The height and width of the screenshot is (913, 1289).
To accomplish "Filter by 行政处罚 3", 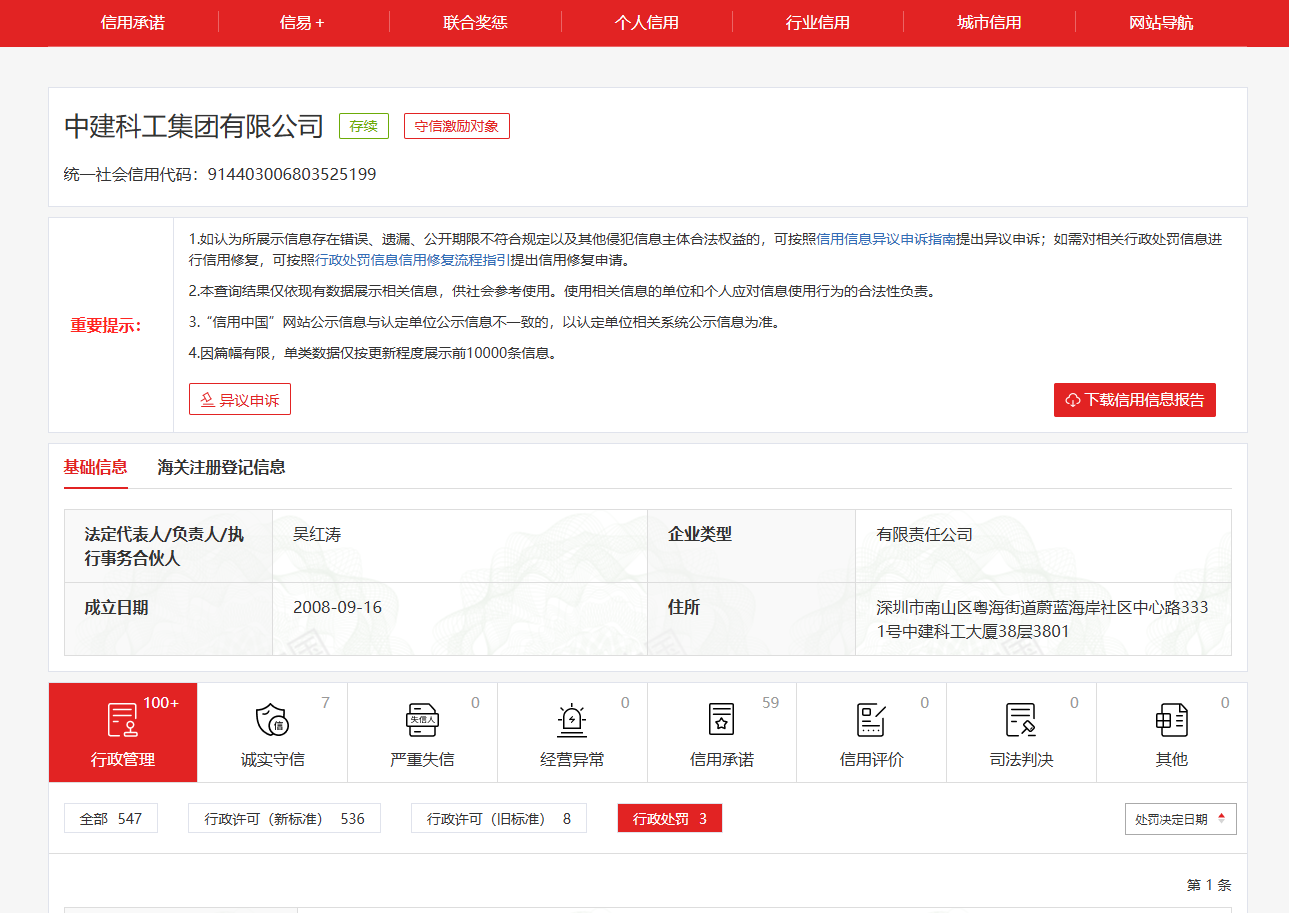I will [x=670, y=819].
